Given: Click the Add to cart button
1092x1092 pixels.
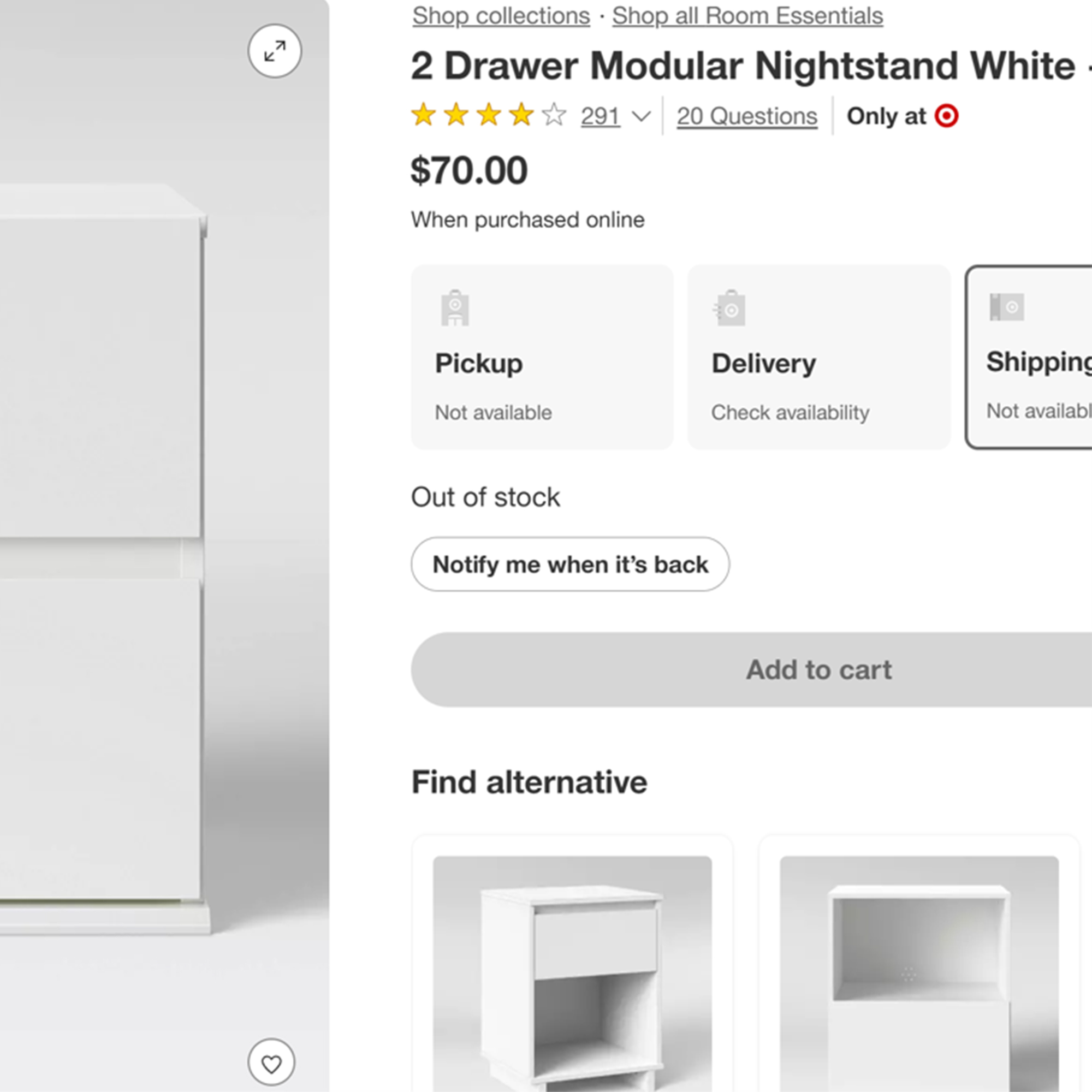Looking at the screenshot, I should 752,670.
